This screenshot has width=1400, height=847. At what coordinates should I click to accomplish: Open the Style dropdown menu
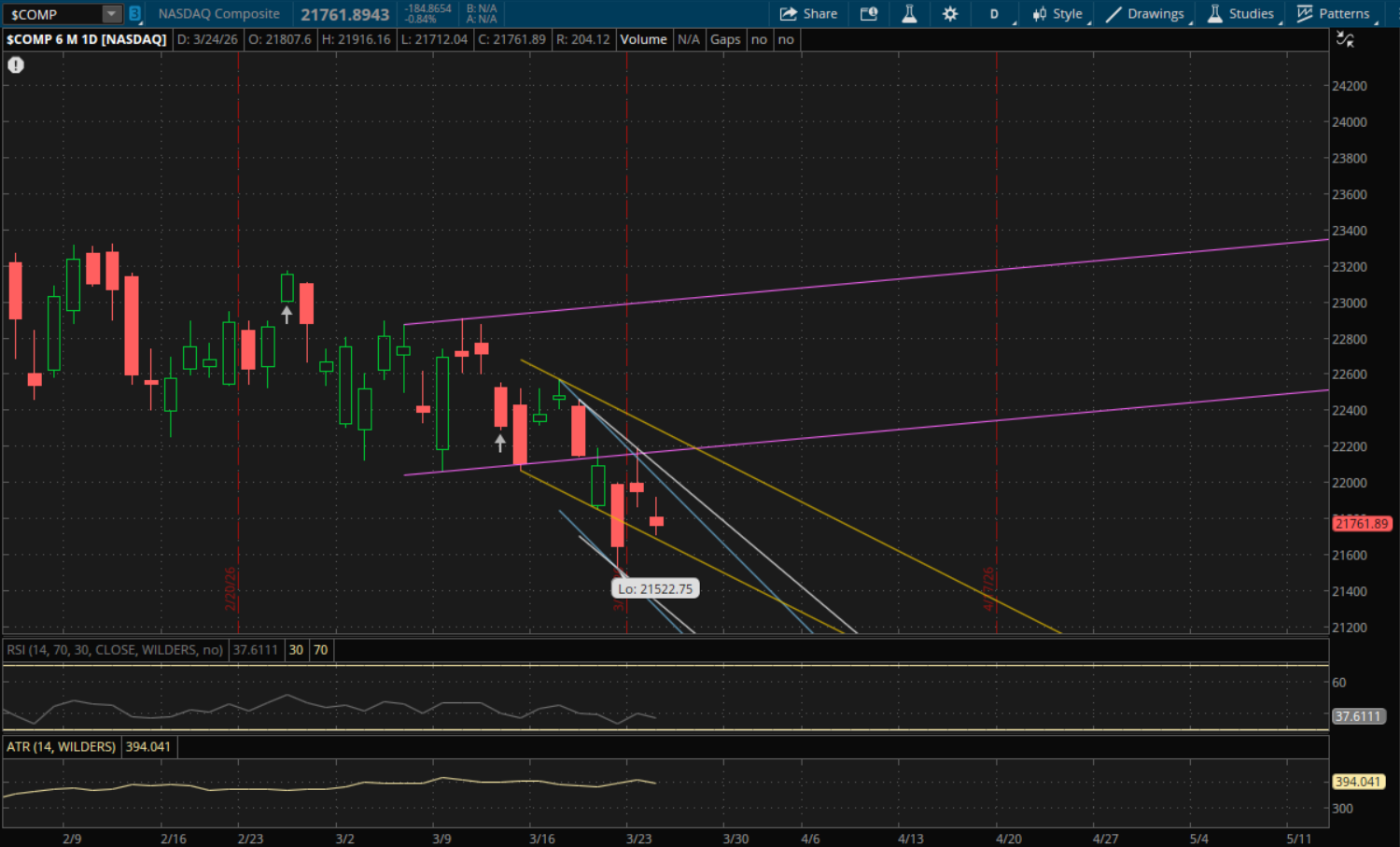click(1057, 14)
